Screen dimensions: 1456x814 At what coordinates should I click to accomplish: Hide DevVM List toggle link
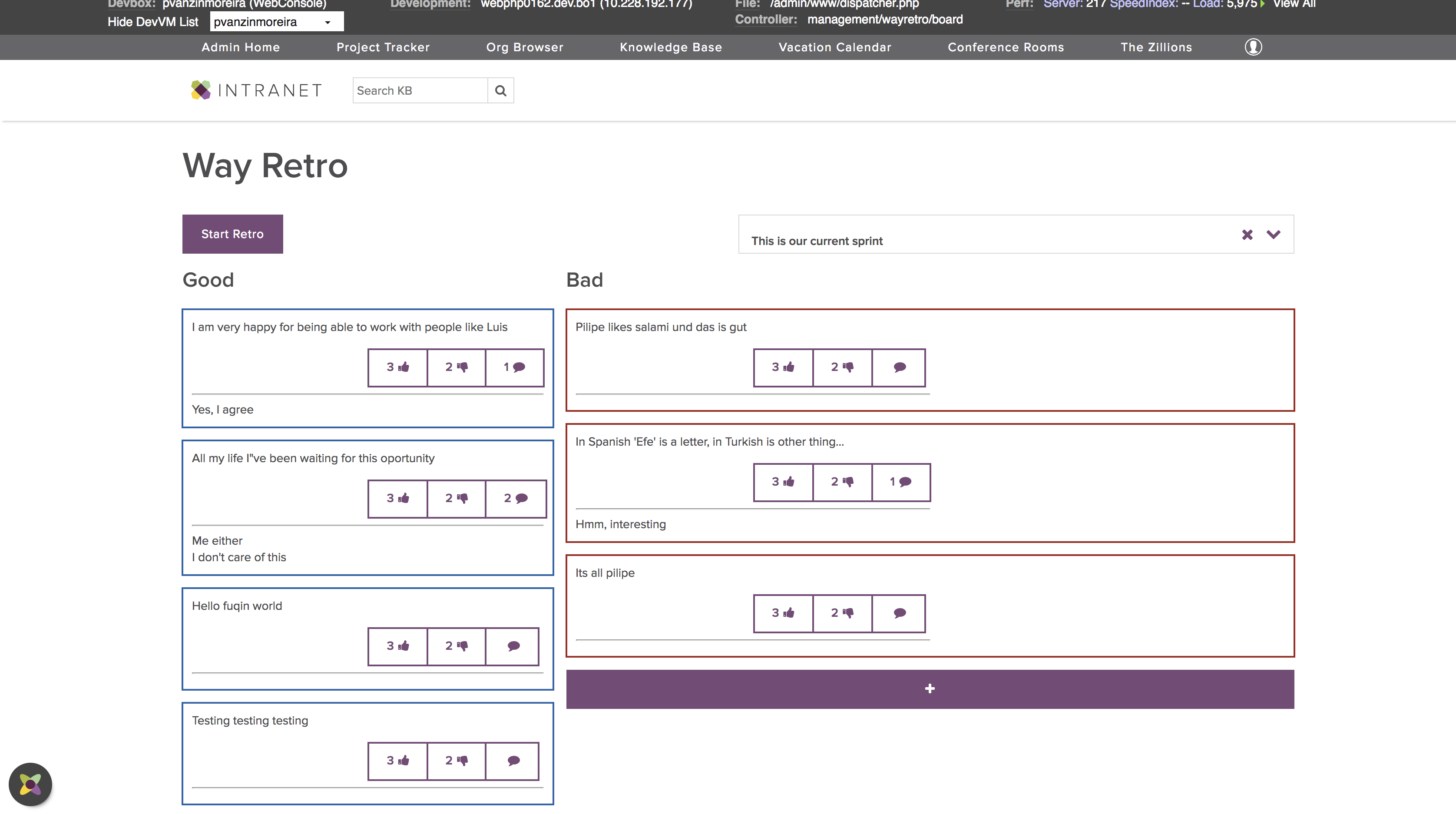pyautogui.click(x=152, y=22)
